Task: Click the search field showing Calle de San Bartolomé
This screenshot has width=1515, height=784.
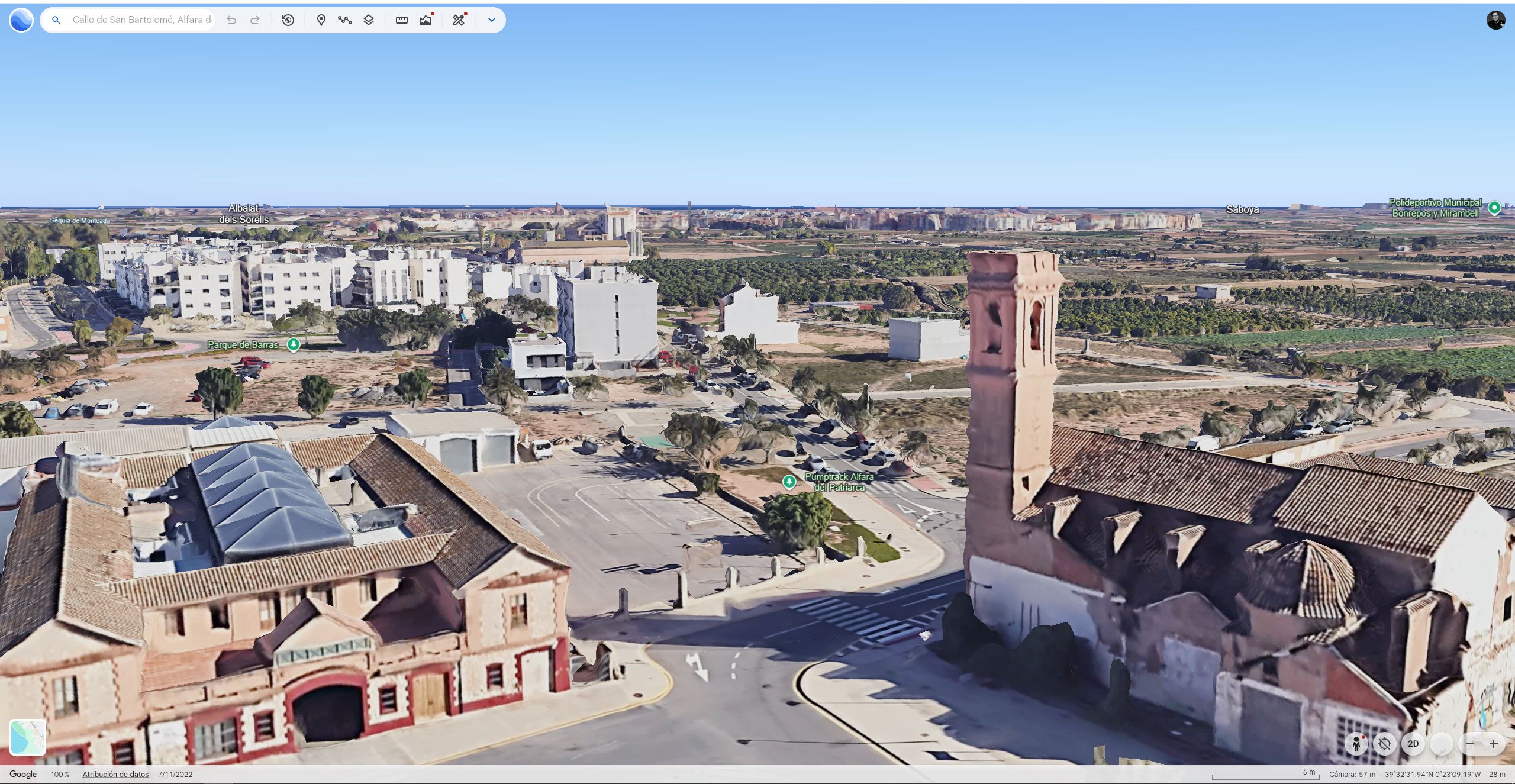Action: pyautogui.click(x=142, y=20)
